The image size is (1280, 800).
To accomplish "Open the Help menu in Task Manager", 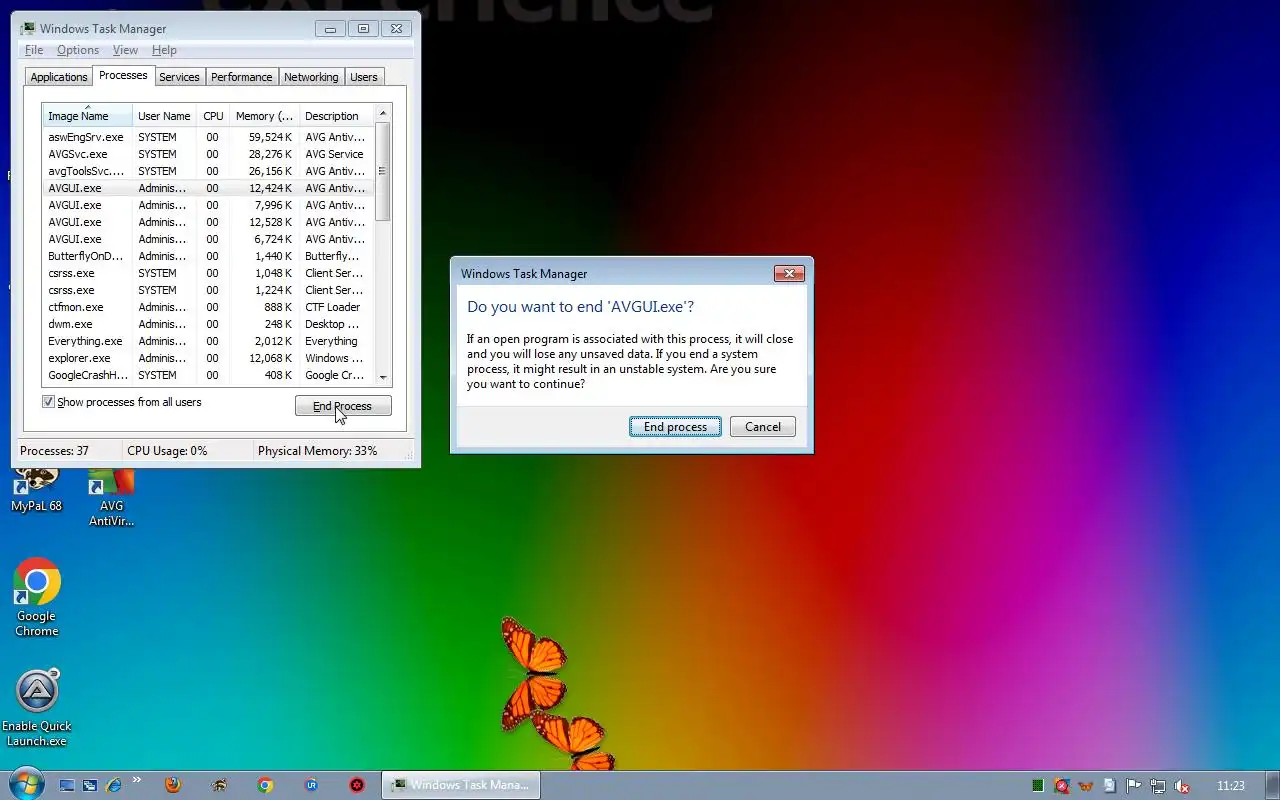I will tap(164, 50).
